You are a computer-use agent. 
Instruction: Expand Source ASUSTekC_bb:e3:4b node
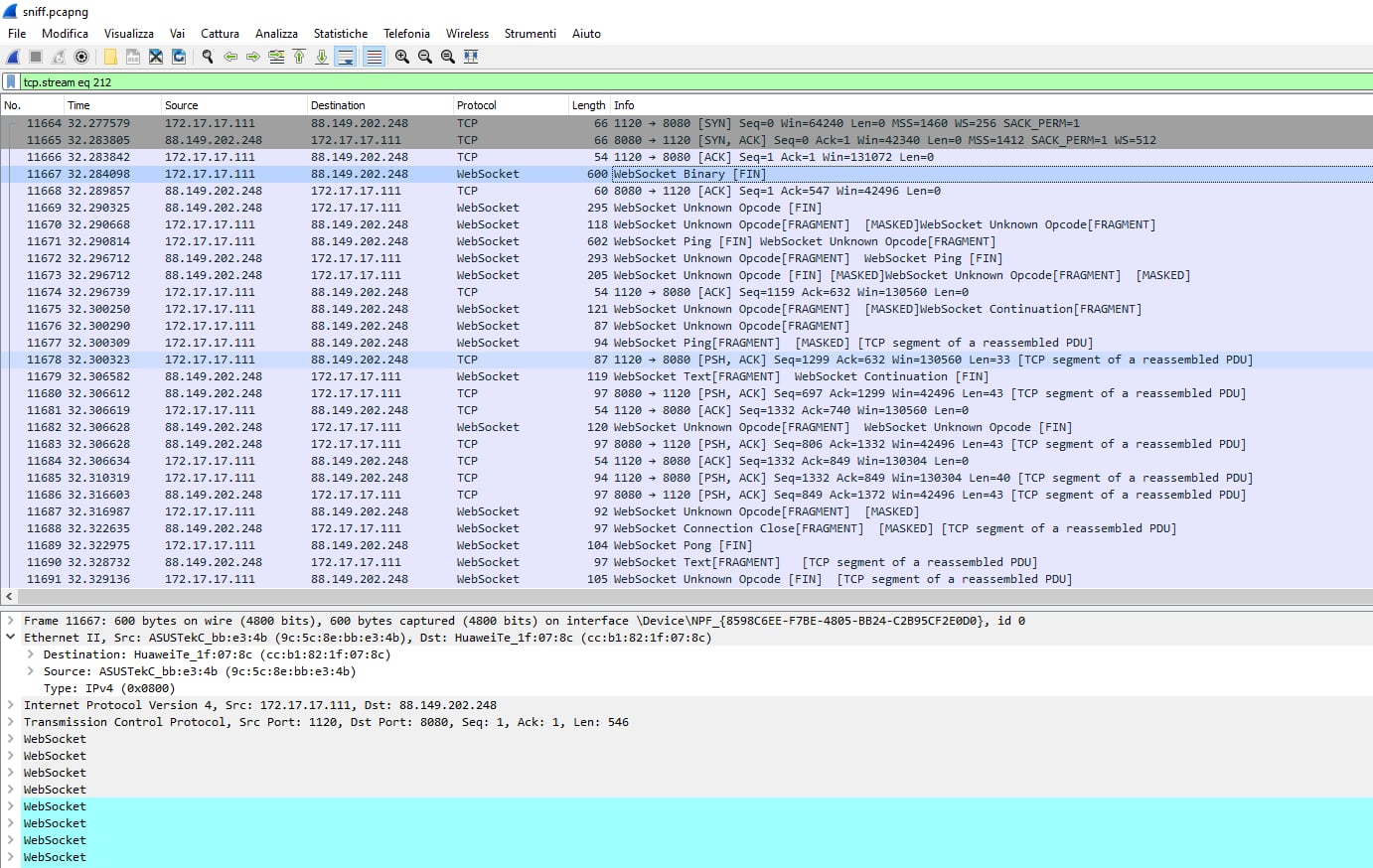pos(31,671)
